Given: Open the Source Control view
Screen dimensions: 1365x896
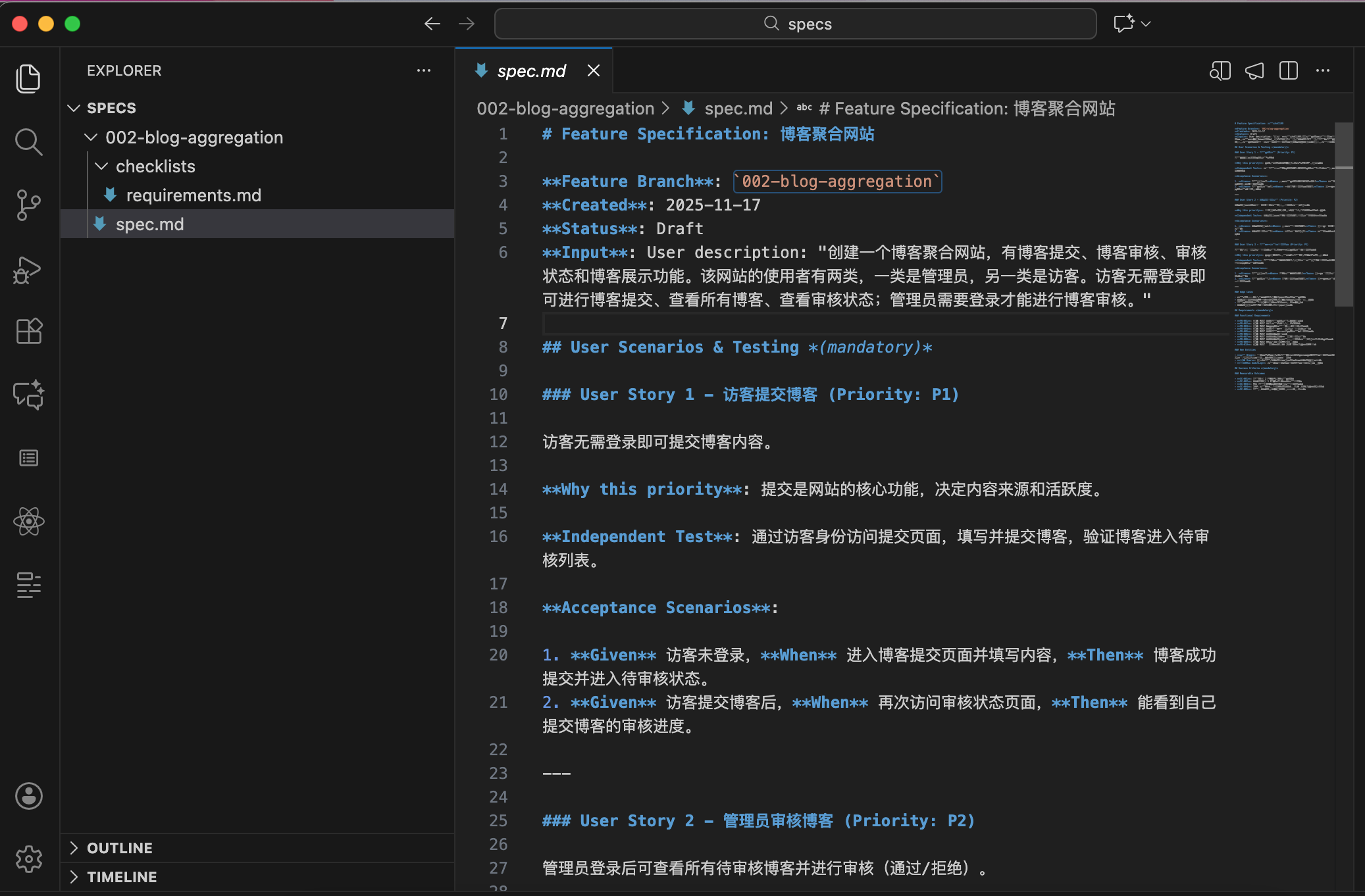Looking at the screenshot, I should pos(28,205).
